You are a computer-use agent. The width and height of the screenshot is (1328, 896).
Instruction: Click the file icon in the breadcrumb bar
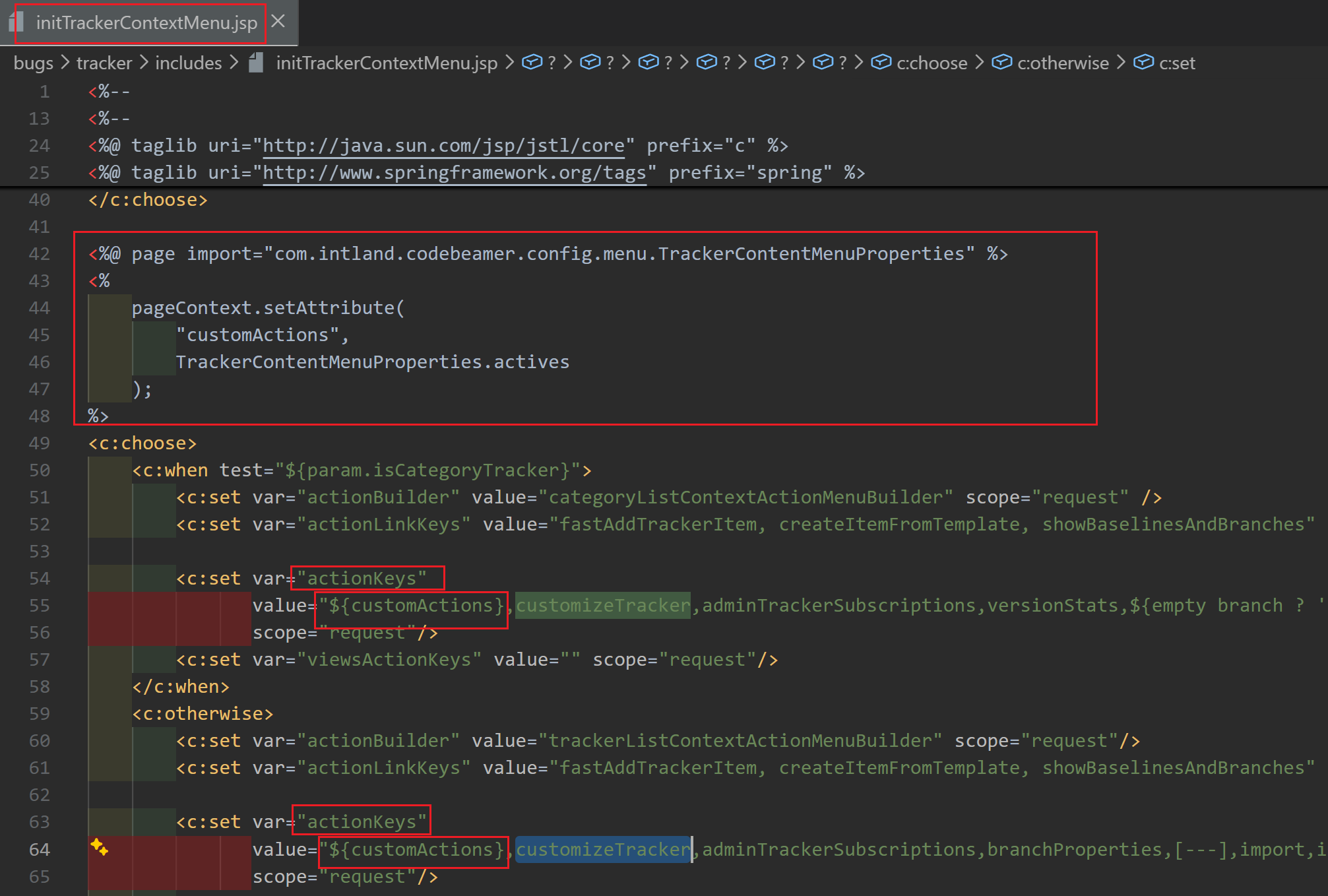pyautogui.click(x=257, y=63)
